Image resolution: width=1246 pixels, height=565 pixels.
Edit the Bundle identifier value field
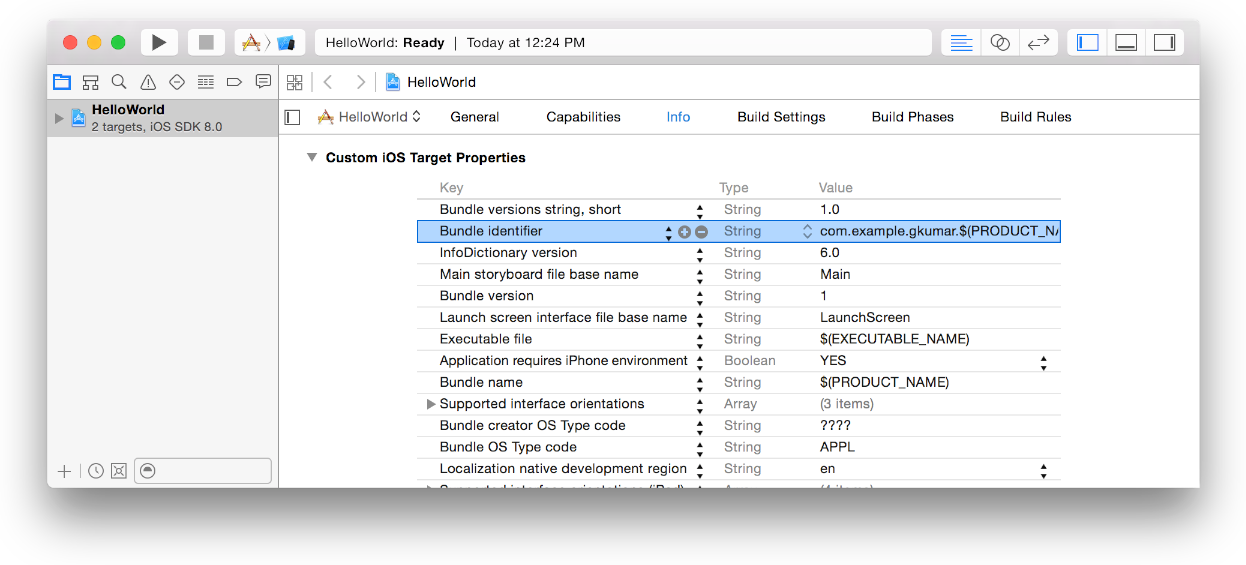pyautogui.click(x=939, y=231)
